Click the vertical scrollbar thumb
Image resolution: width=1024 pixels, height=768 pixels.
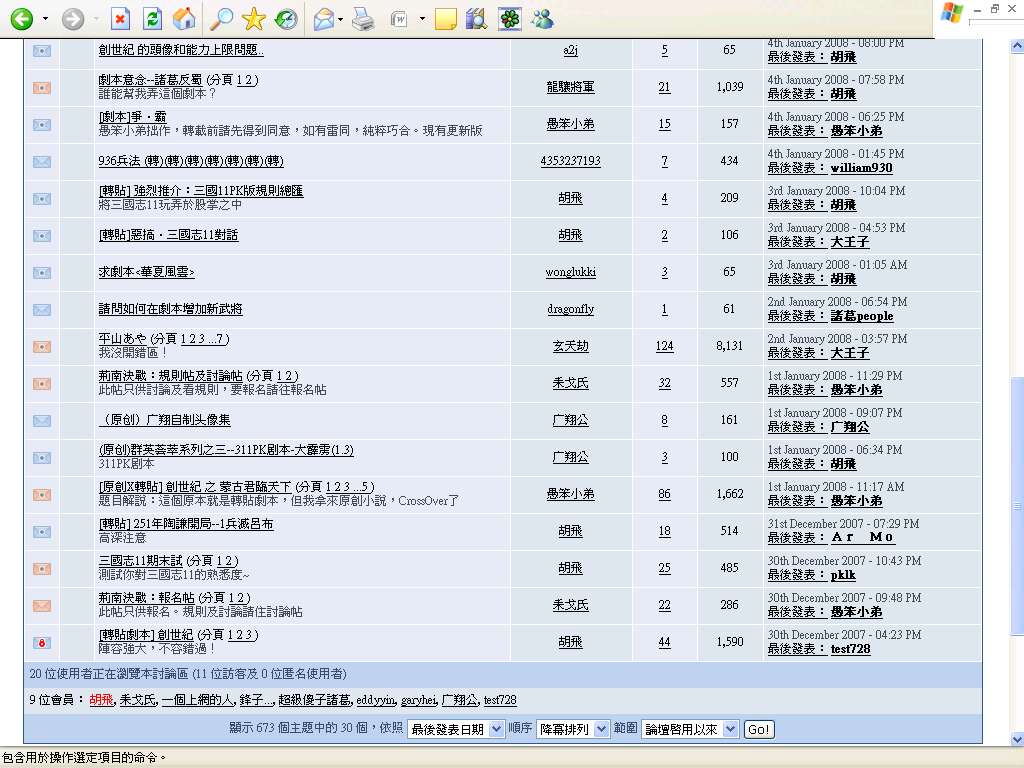(1017, 505)
